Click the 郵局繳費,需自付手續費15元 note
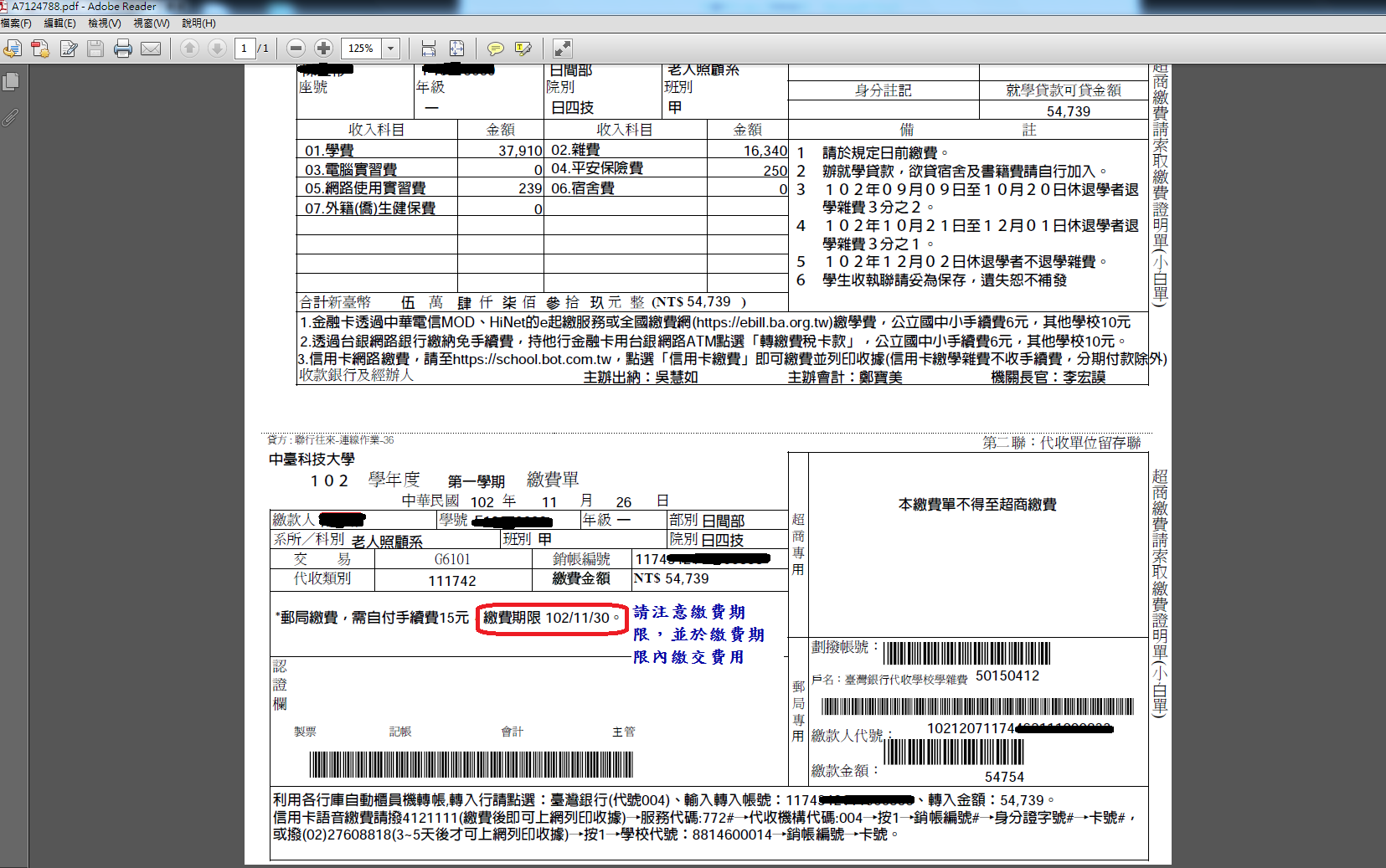Viewport: 1386px width, 868px height. pyautogui.click(x=372, y=618)
